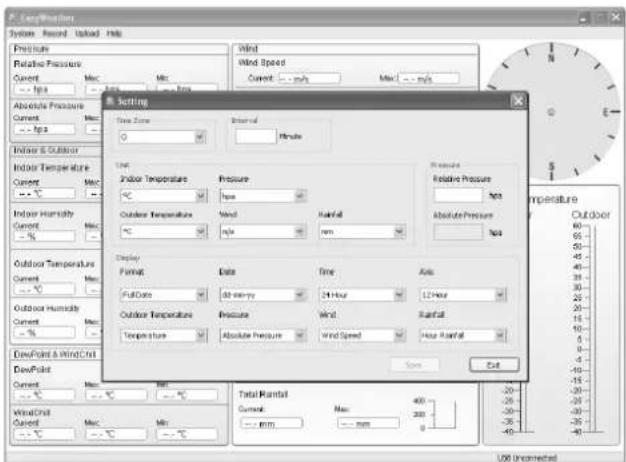Click the Wind Speed Current field
Screen dimensions: 626x462
point(309,79)
